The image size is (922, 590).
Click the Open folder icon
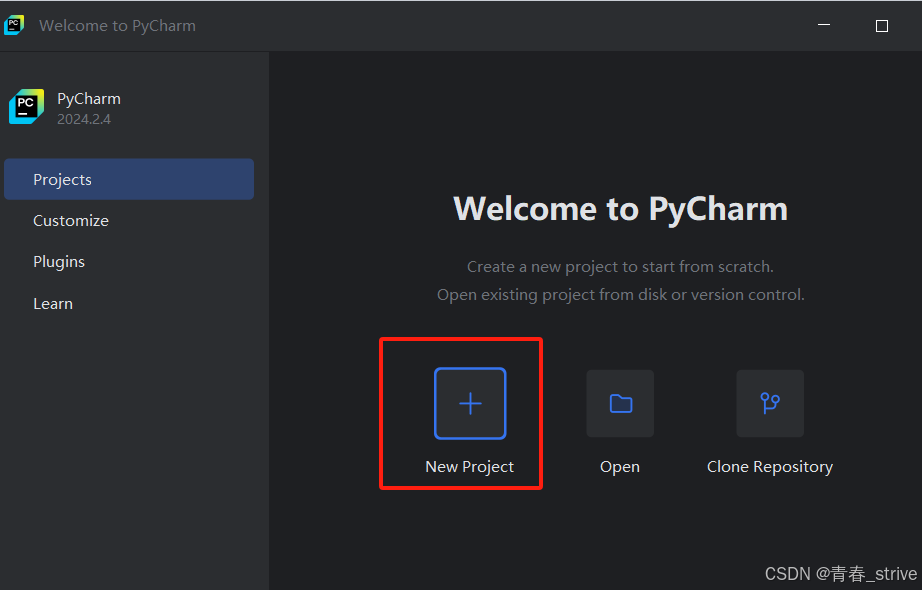point(620,404)
